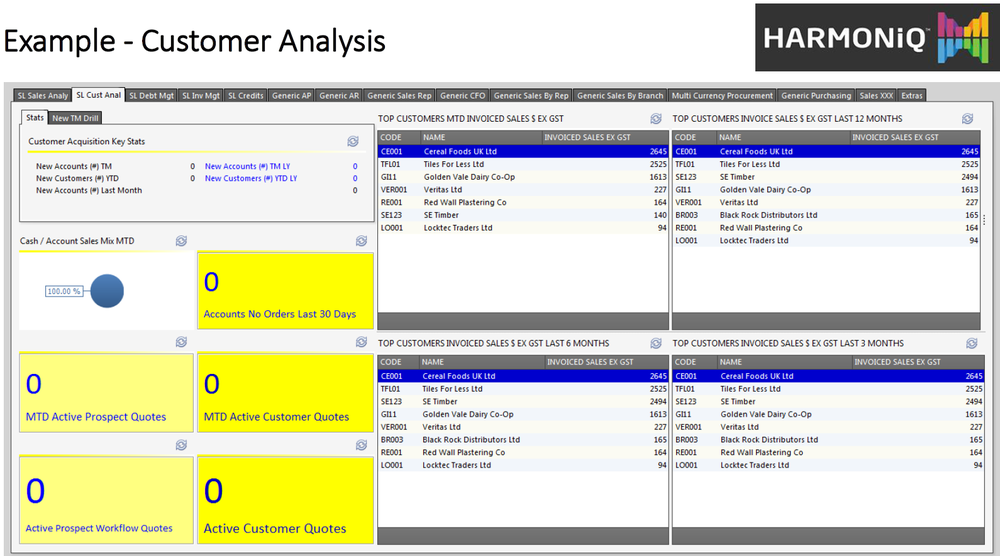Select SE Timber in Last 12 Months grid
Screen dimensions: 1000x556
pos(826,177)
